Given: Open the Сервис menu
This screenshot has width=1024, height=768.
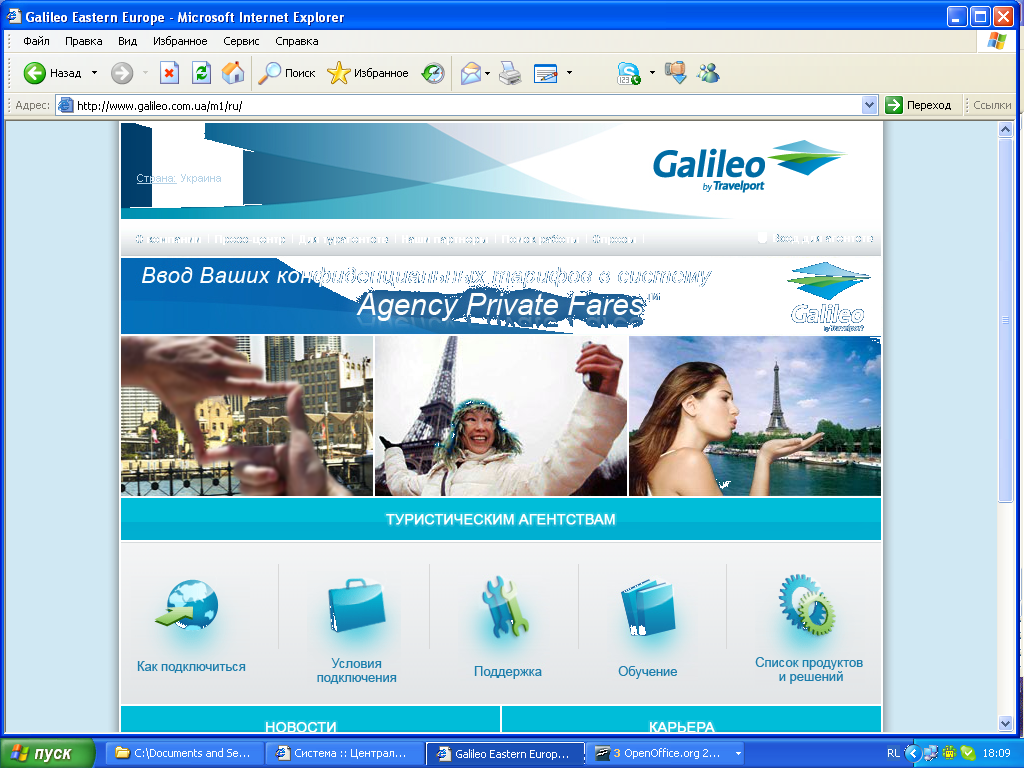Looking at the screenshot, I should click(x=241, y=41).
